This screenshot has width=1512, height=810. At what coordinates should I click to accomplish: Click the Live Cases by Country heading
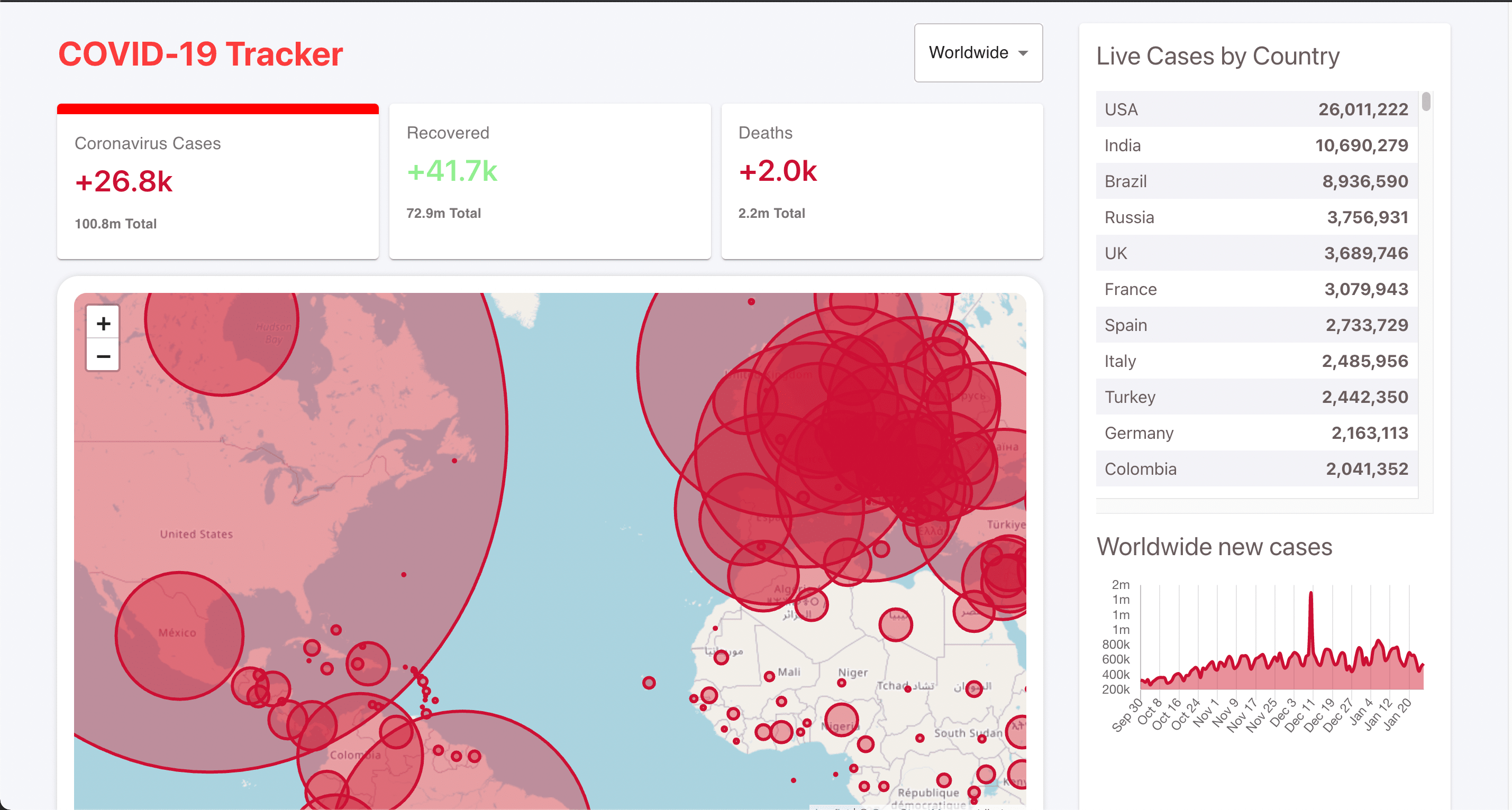1218,56
